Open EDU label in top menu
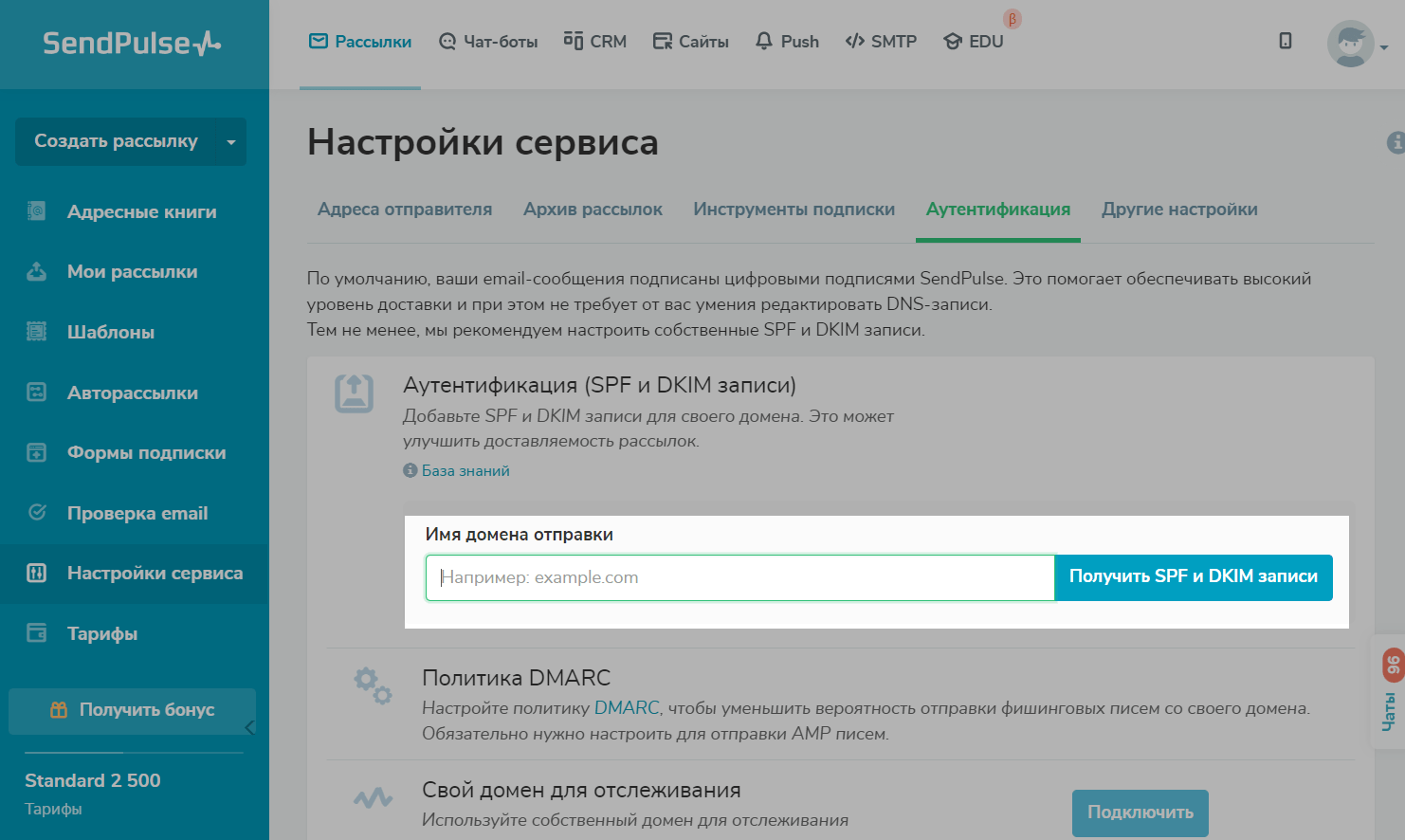 pos(986,42)
